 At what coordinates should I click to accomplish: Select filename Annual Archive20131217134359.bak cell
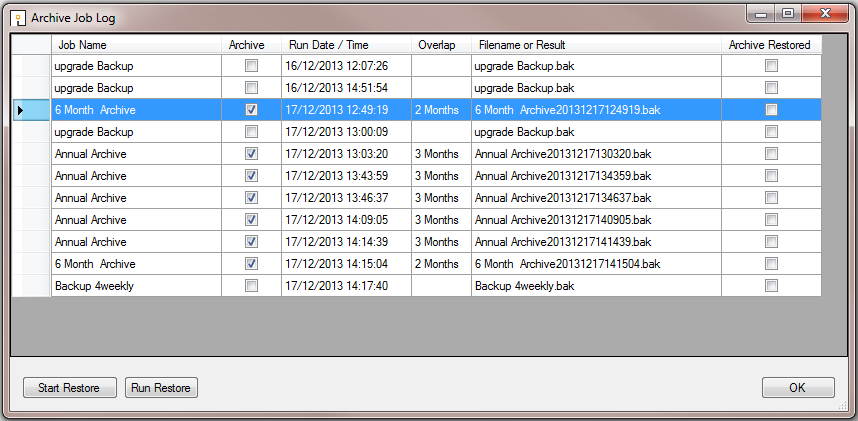596,176
